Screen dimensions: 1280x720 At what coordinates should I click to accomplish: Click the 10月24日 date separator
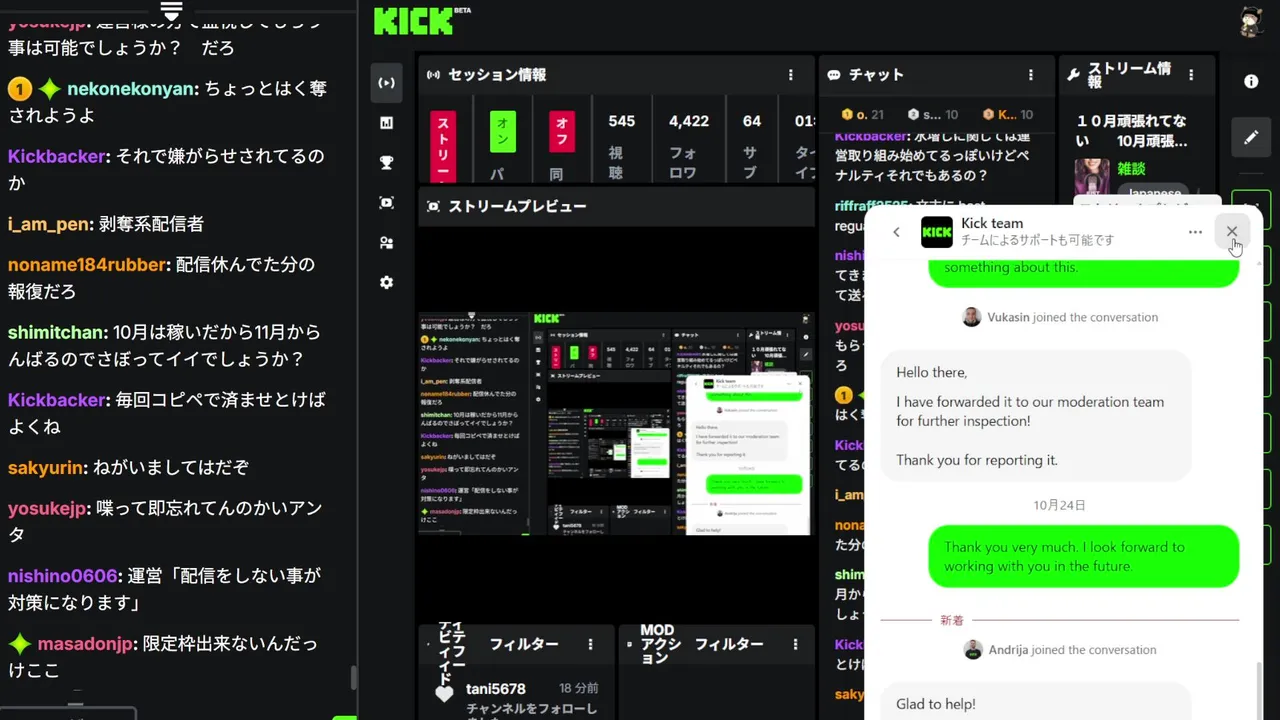coord(1059,505)
